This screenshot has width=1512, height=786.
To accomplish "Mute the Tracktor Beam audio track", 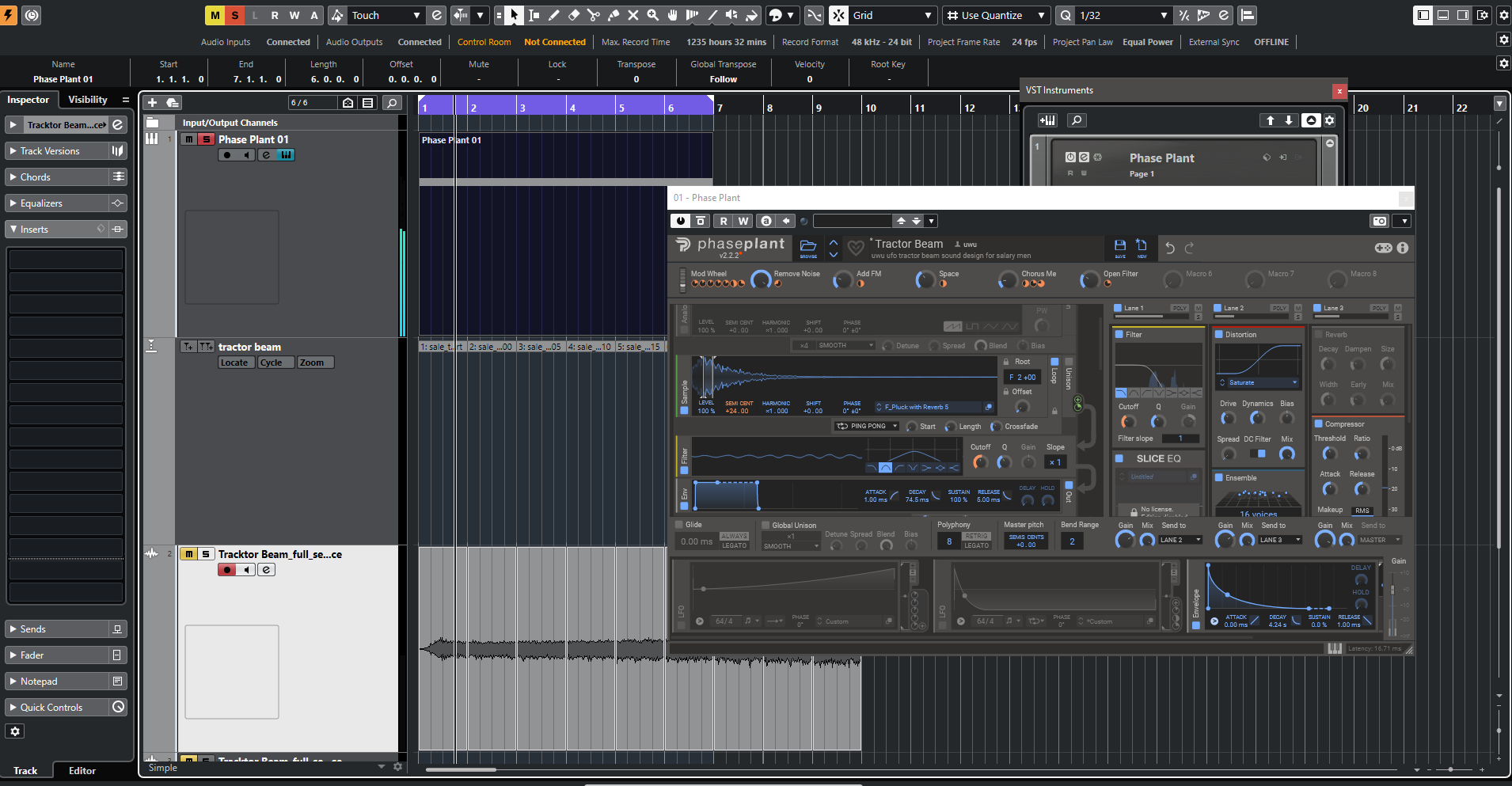I will point(188,554).
